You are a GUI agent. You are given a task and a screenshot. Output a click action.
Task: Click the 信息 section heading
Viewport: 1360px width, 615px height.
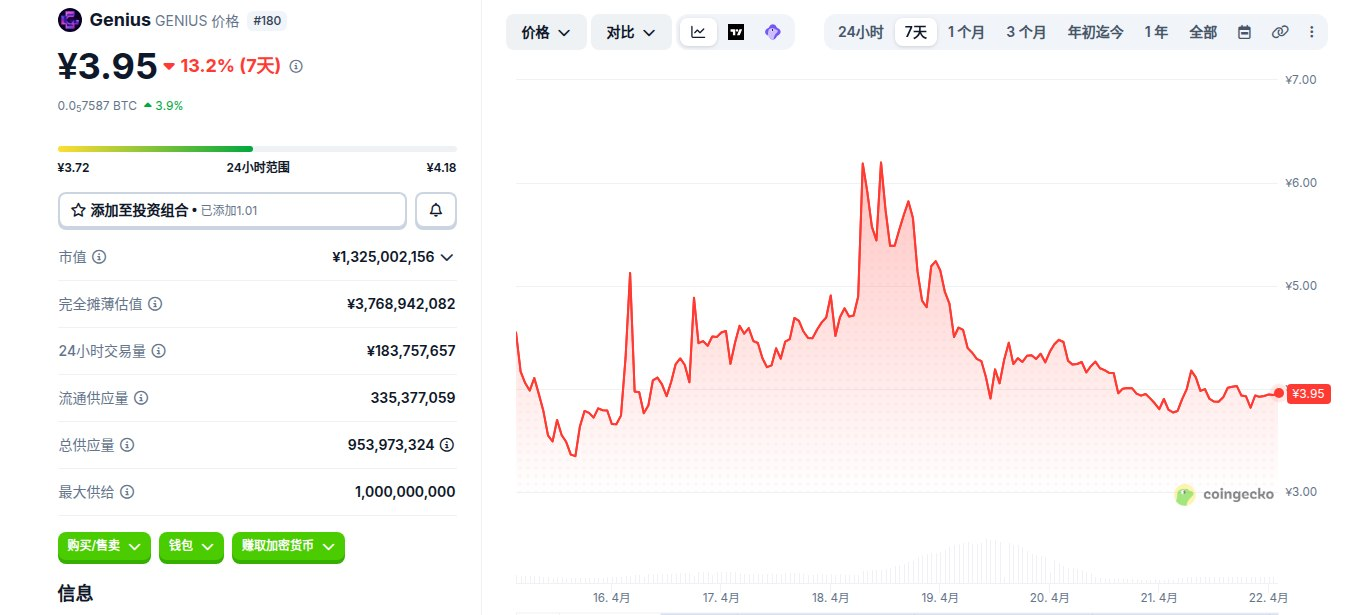tap(76, 593)
